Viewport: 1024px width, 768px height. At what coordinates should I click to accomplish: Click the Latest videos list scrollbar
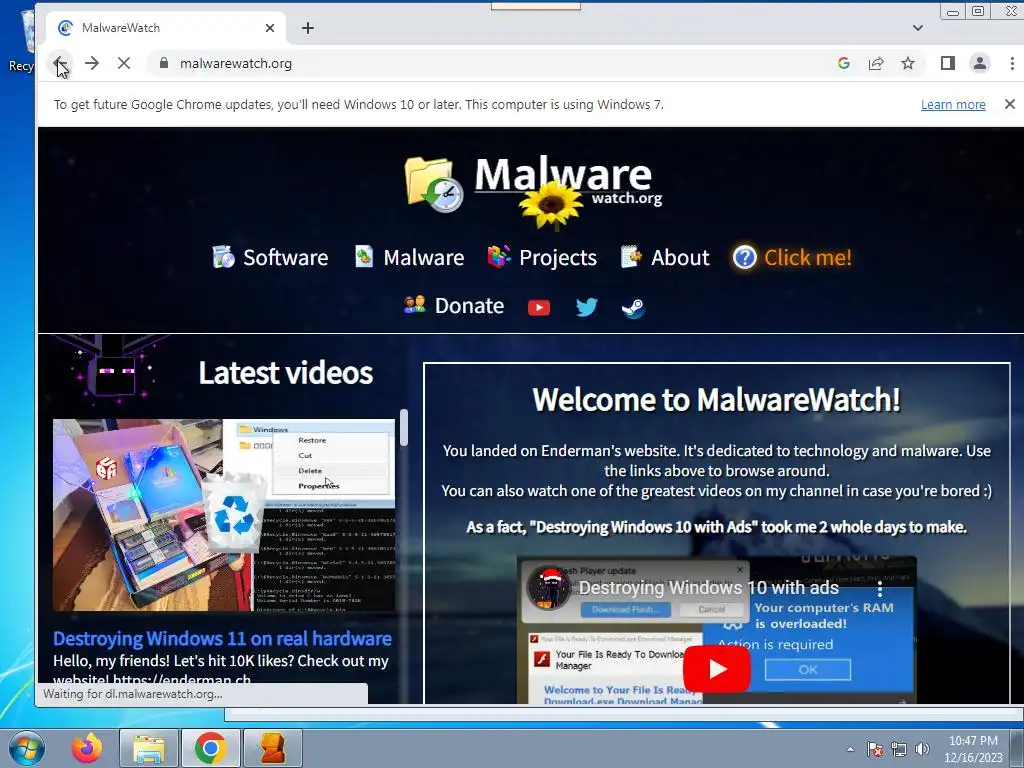(404, 428)
